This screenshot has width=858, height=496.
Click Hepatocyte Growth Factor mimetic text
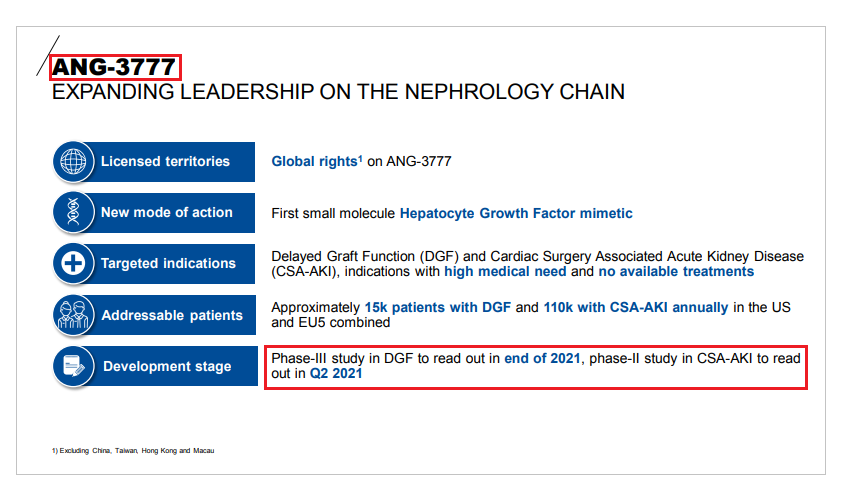(516, 213)
